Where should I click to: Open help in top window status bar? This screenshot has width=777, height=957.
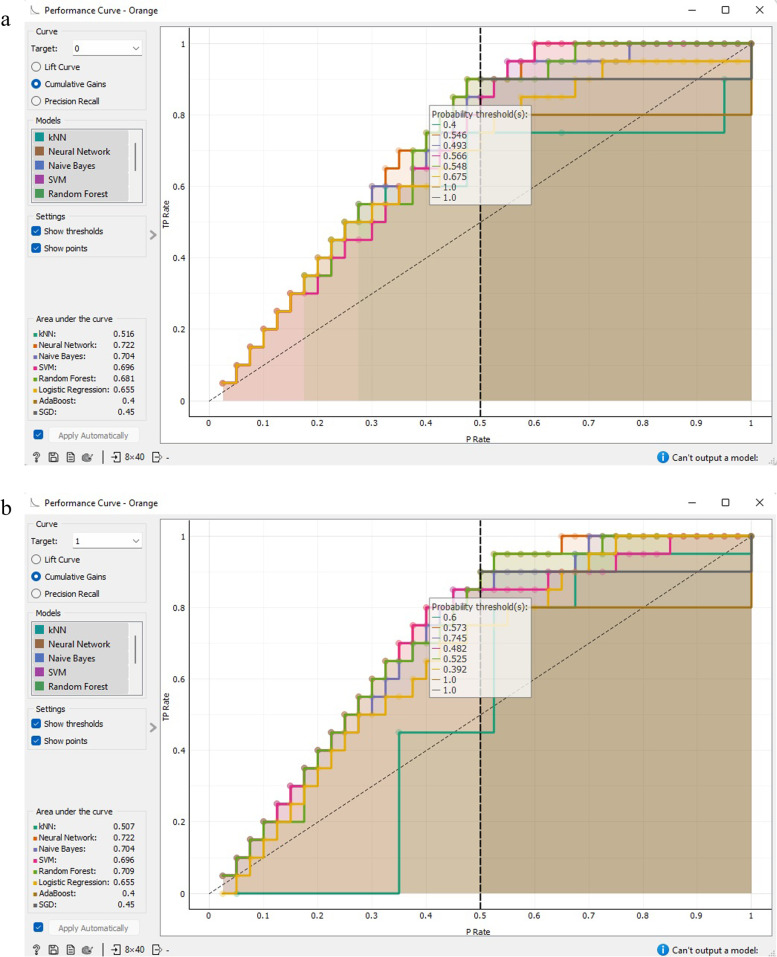[36, 457]
